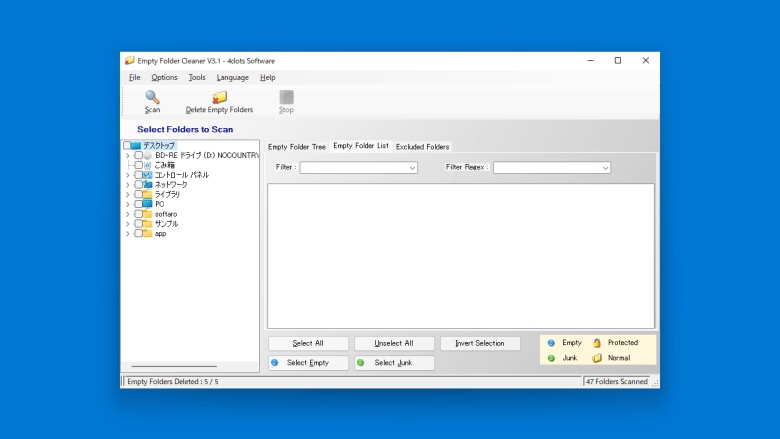Switch to Empty Folder List tab
780x439 pixels.
[x=361, y=146]
